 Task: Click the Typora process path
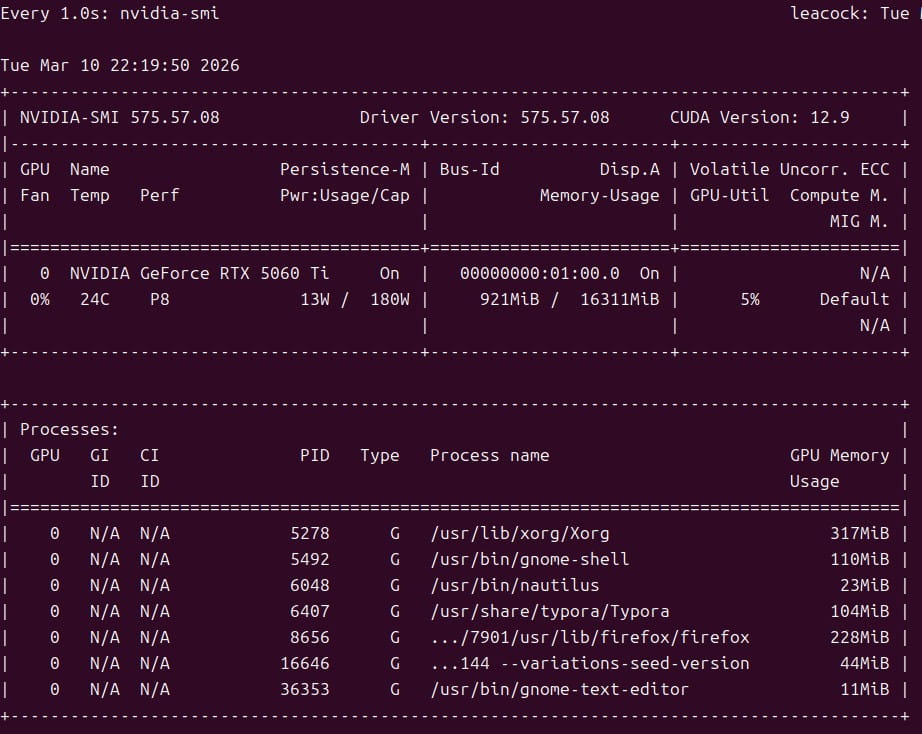[x=549, y=611]
